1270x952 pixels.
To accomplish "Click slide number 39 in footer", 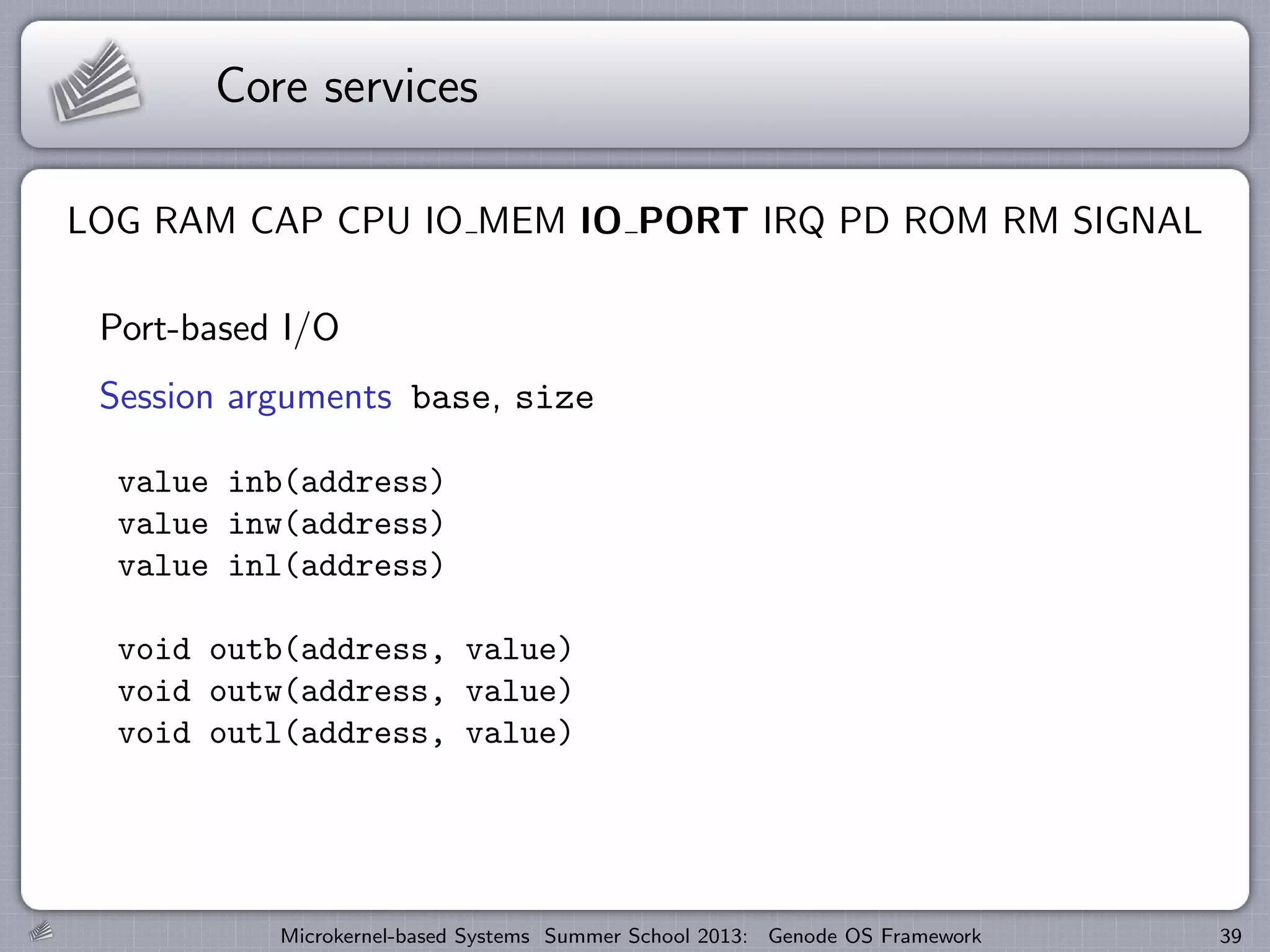I will click(1230, 936).
